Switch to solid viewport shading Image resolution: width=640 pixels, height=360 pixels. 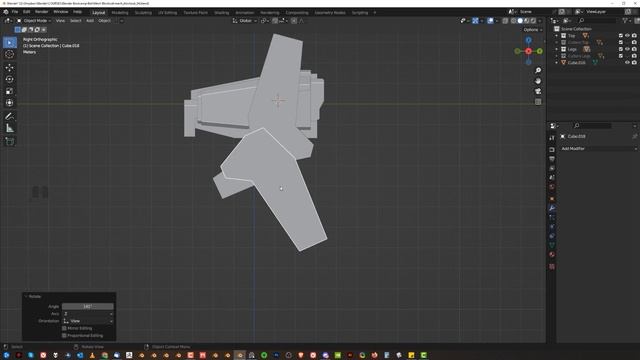tap(520, 20)
